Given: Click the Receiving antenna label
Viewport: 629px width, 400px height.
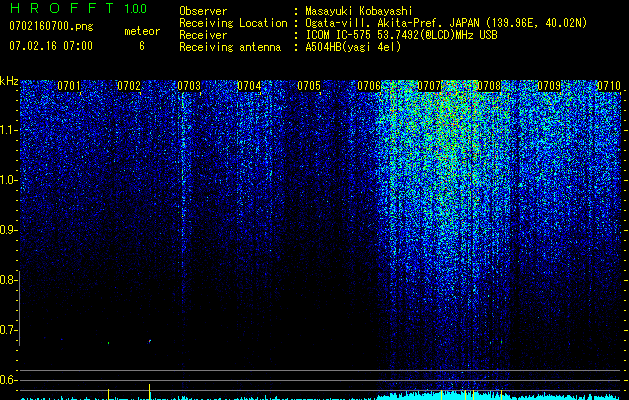Looking at the screenshot, I should coord(230,47).
